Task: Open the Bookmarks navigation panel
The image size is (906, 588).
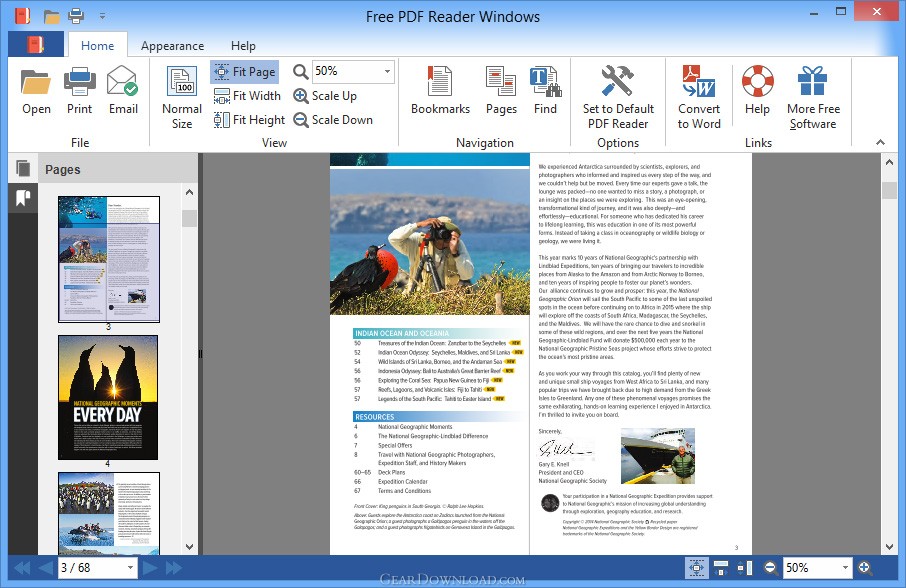Action: [440, 91]
